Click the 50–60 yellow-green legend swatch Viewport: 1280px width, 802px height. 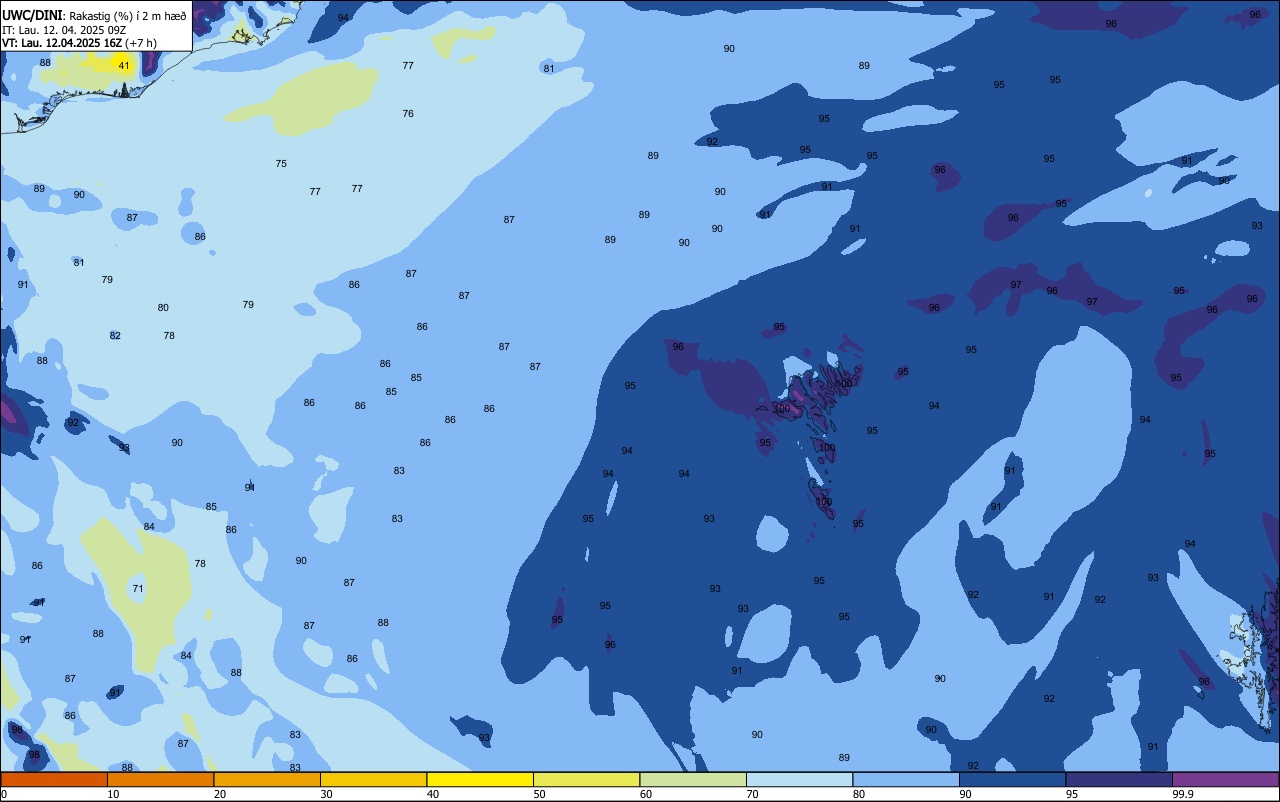point(586,779)
